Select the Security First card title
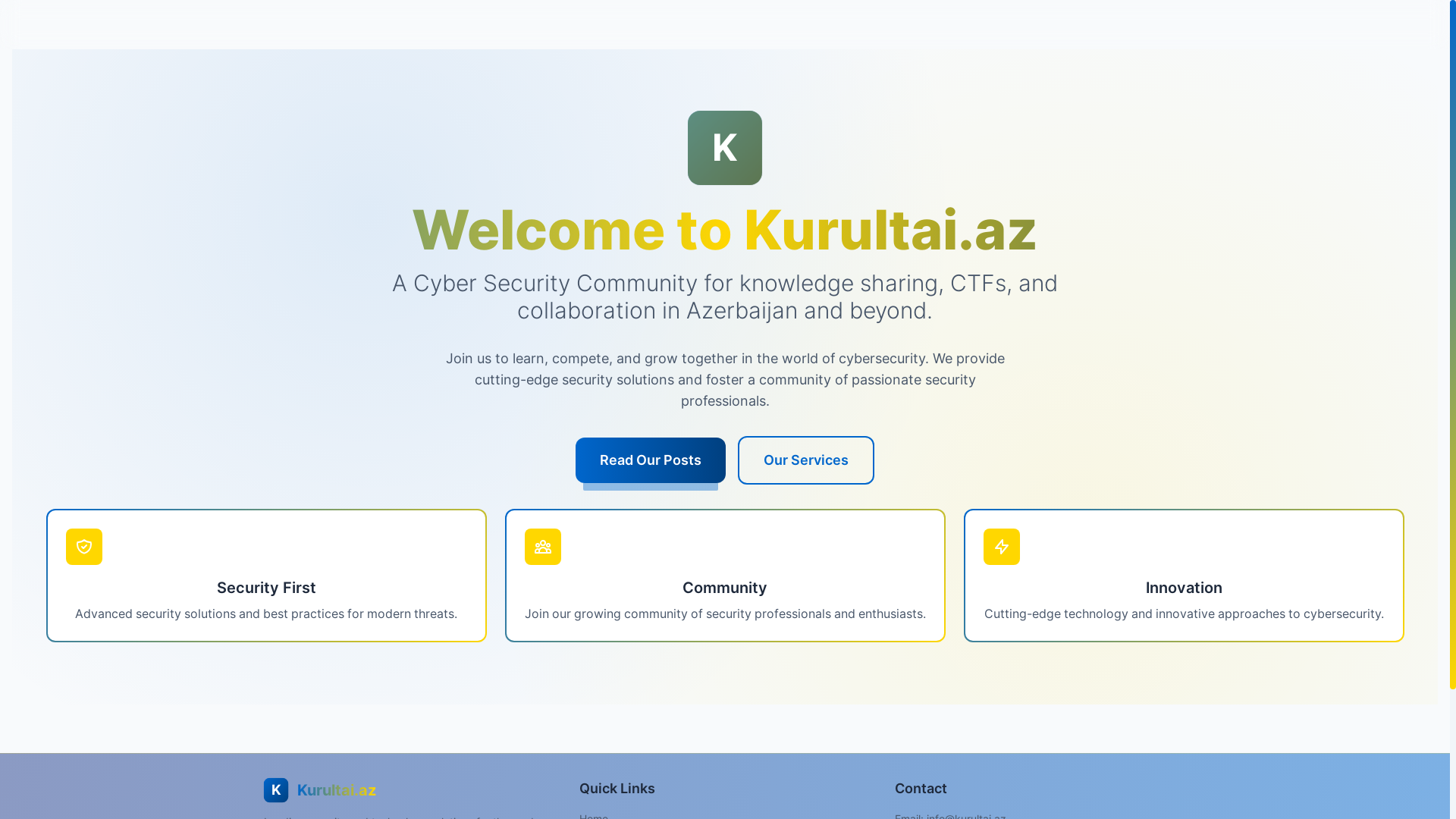The width and height of the screenshot is (1456, 819). 266,588
